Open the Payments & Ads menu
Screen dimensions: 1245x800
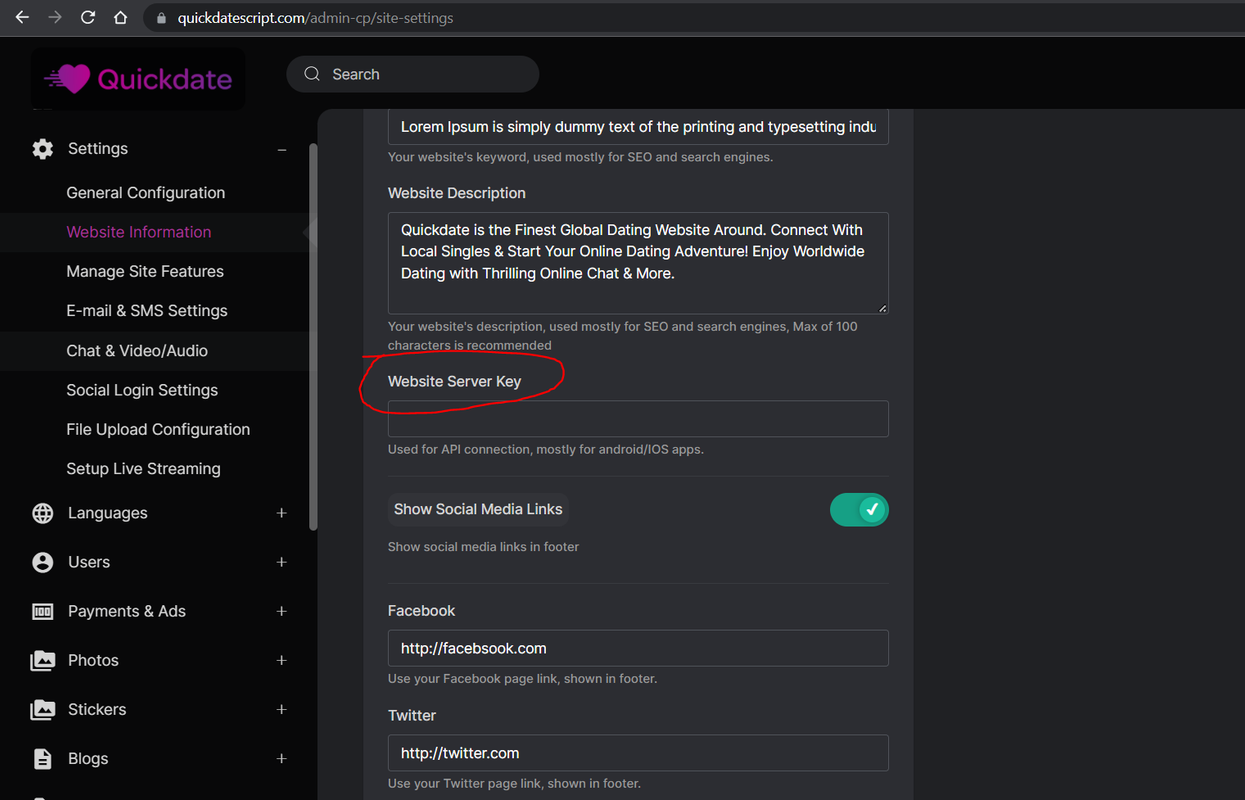pos(127,611)
